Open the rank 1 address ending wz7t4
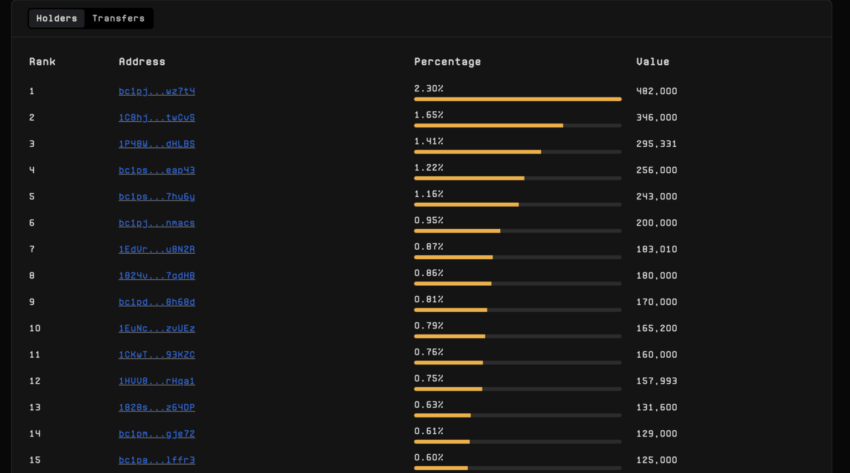The image size is (850, 473). click(157, 91)
